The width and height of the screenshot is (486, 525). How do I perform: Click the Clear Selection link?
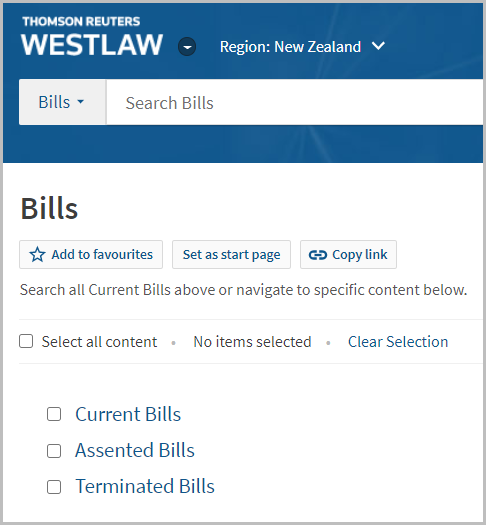[398, 342]
